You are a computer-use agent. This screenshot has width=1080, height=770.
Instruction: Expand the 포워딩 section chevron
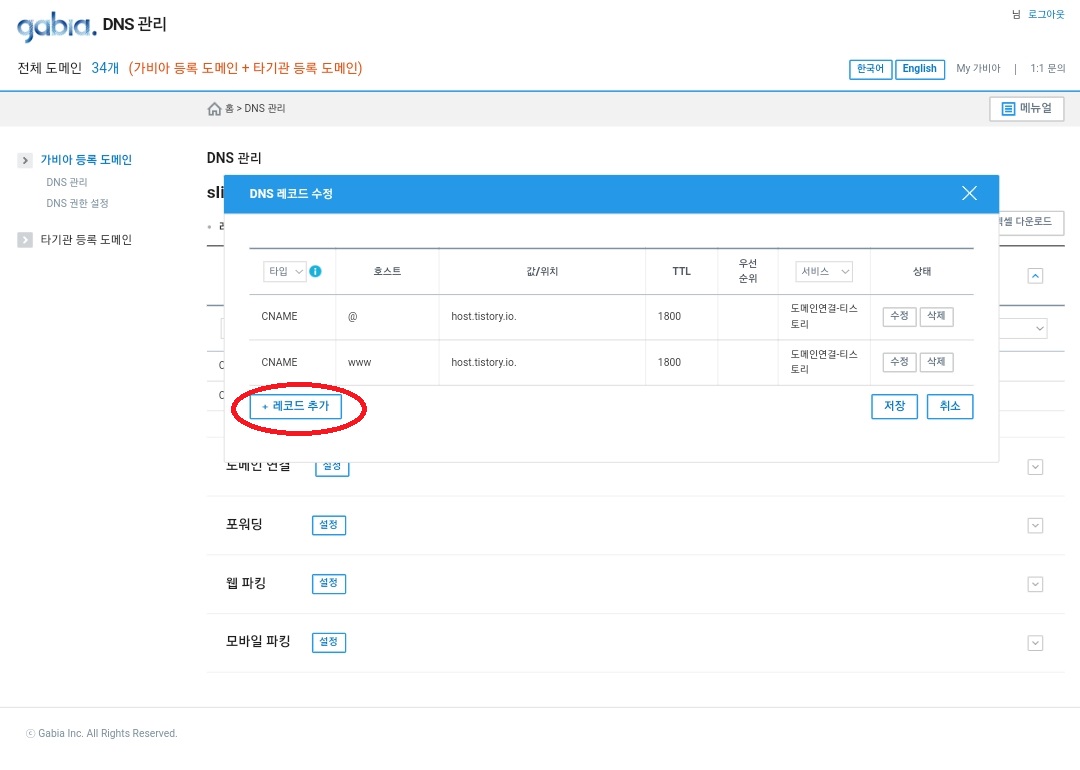[x=1035, y=526]
